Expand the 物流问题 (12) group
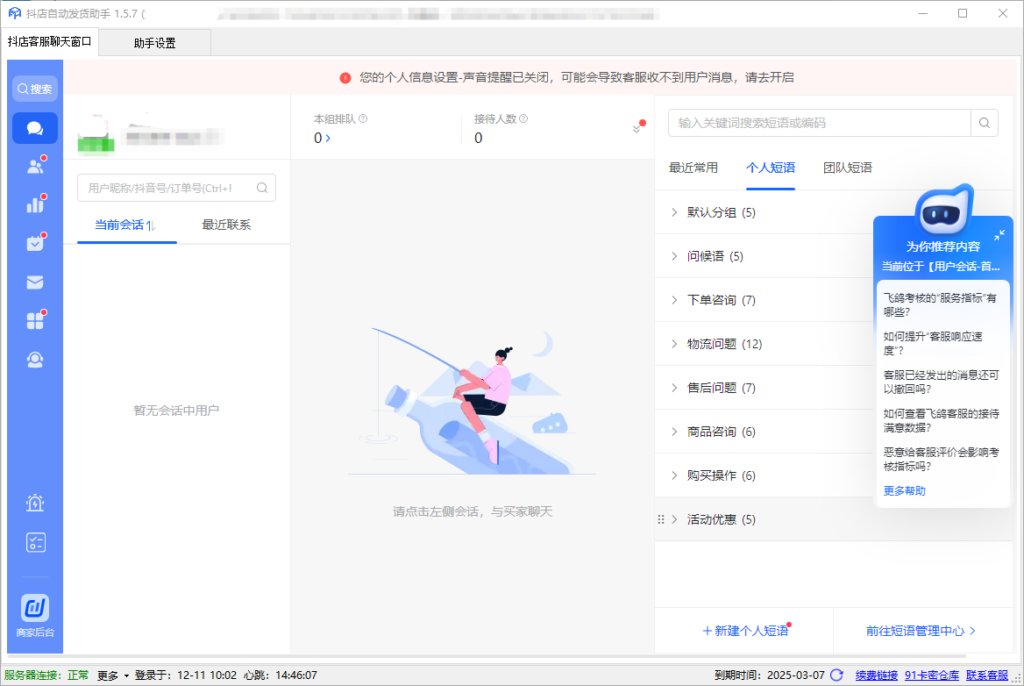Screen dimensions: 1024x686 coord(674,344)
